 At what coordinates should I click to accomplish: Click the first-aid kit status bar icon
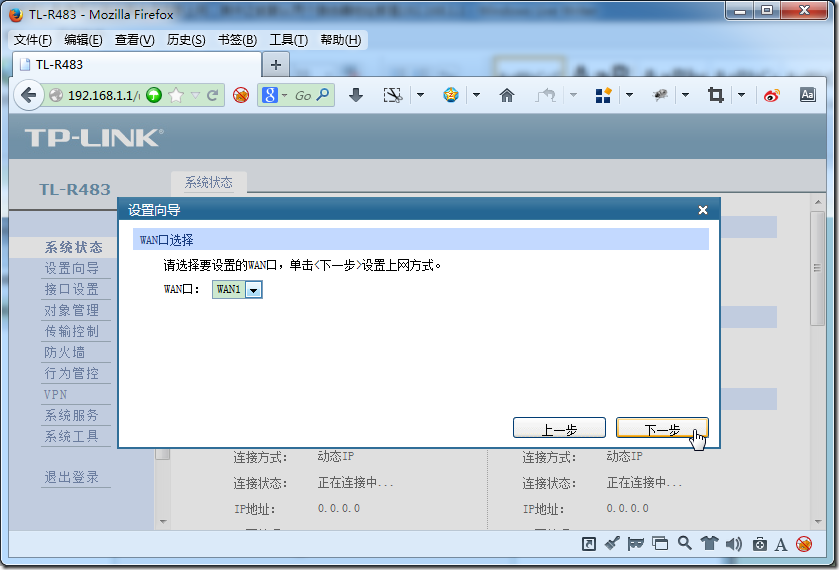759,544
